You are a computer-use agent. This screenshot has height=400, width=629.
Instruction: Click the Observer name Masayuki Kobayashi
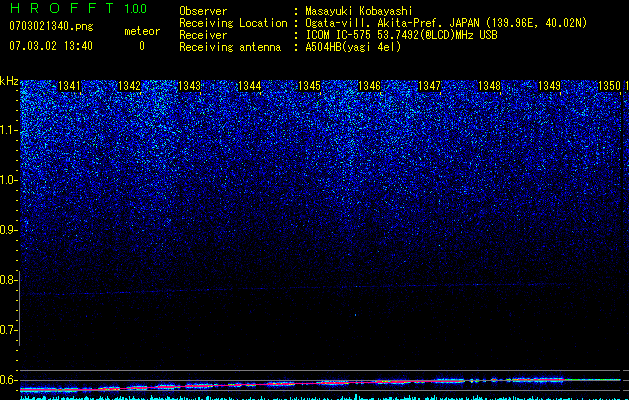click(359, 11)
